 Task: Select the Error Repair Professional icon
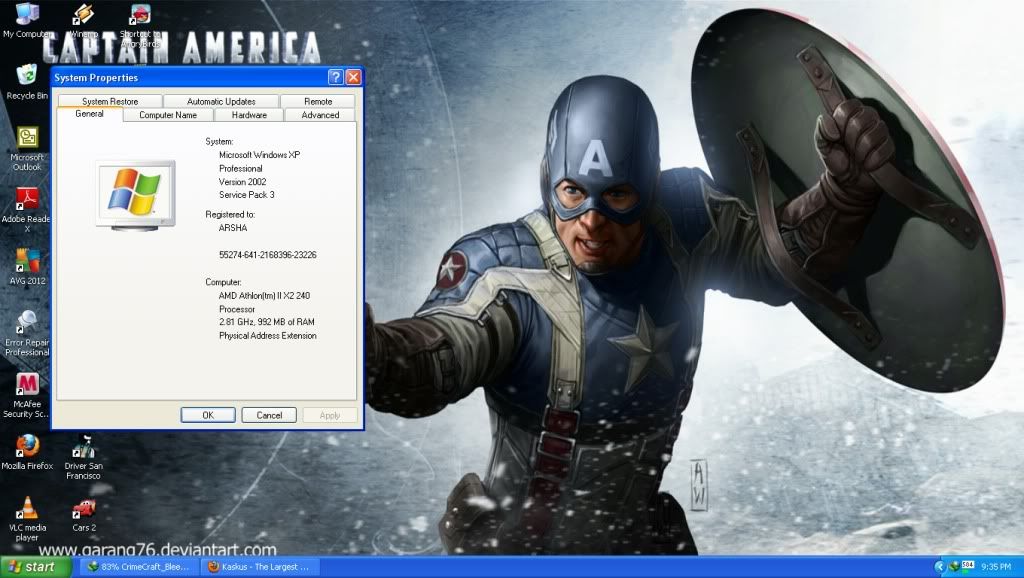coord(27,334)
